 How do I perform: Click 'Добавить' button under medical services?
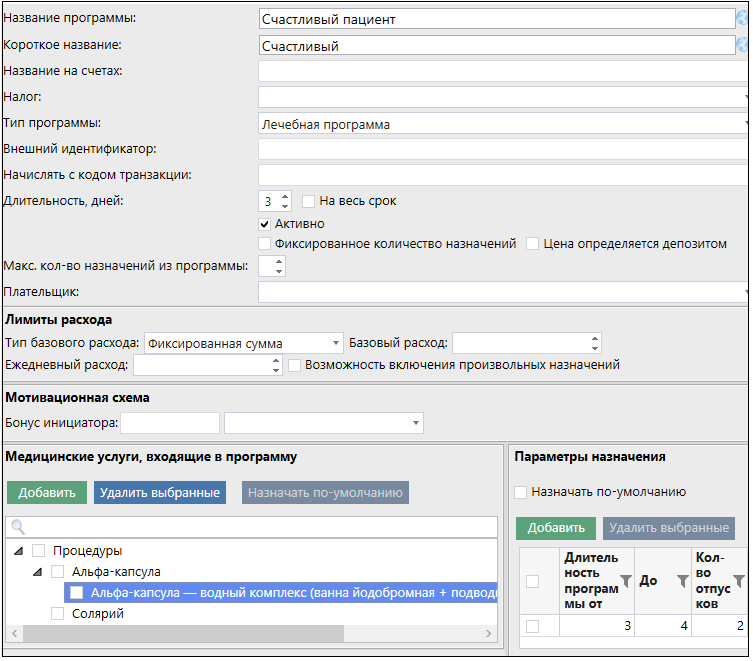click(x=47, y=493)
